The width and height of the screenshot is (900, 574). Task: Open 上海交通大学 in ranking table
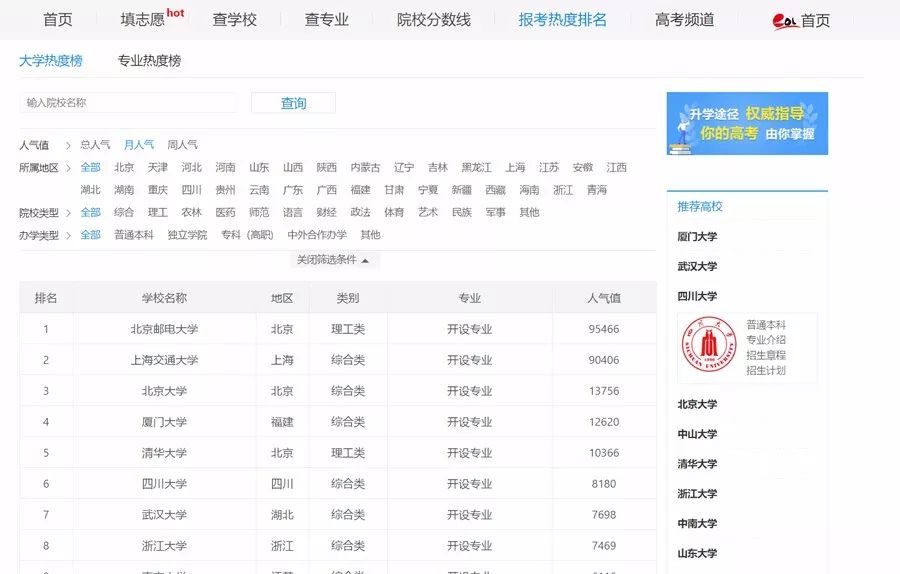click(x=165, y=360)
